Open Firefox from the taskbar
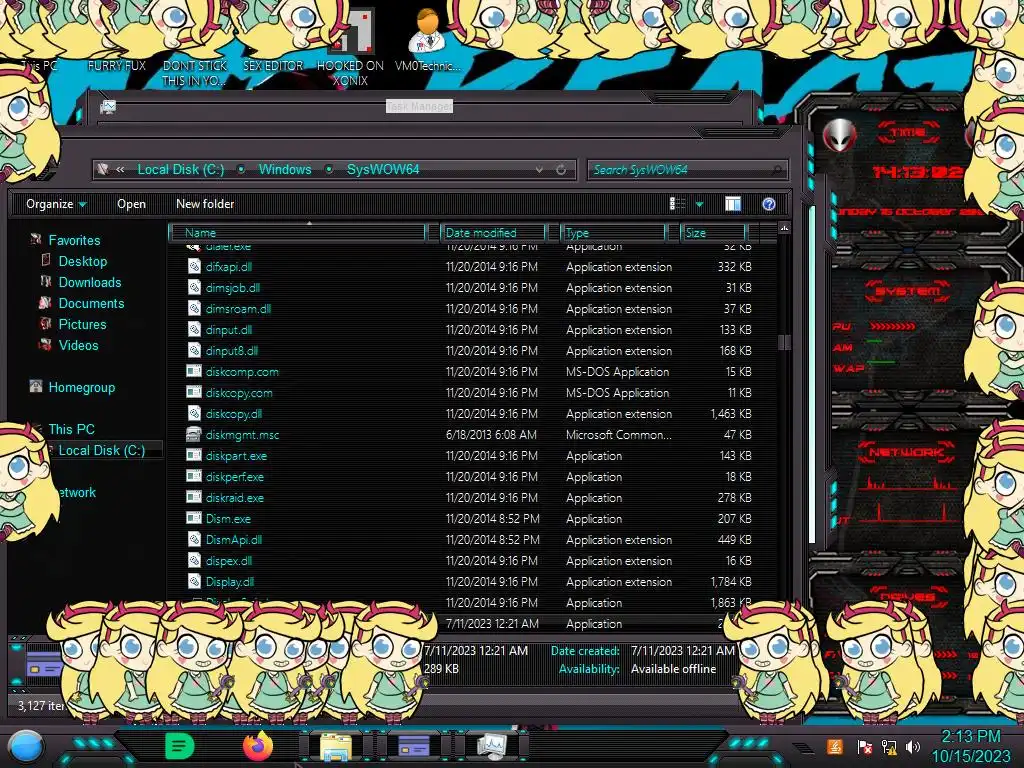1024x768 pixels. (x=257, y=746)
